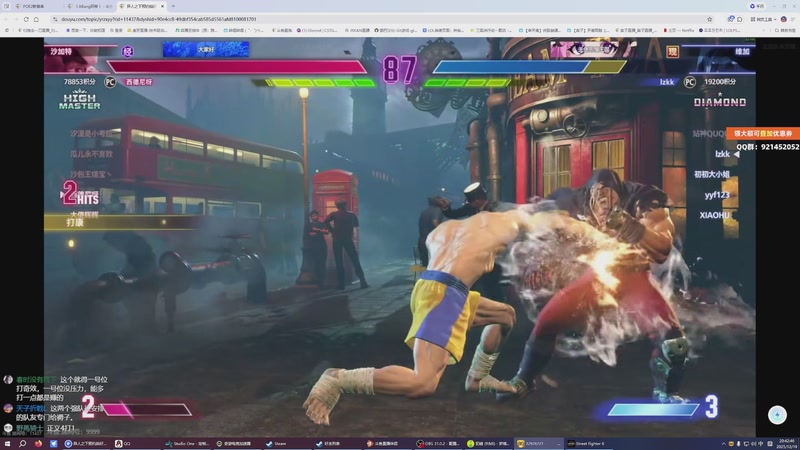Click the 2 HITS combo counter
The width and height of the screenshot is (800, 450).
click(x=80, y=193)
